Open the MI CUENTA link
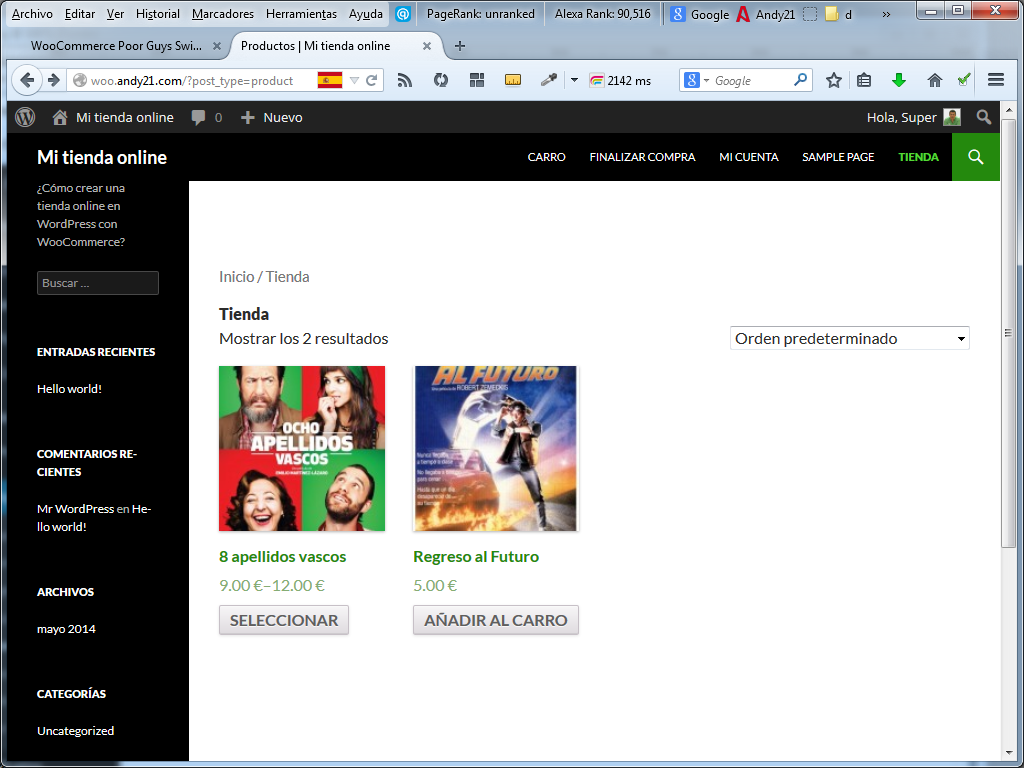1024x768 pixels. 748,157
